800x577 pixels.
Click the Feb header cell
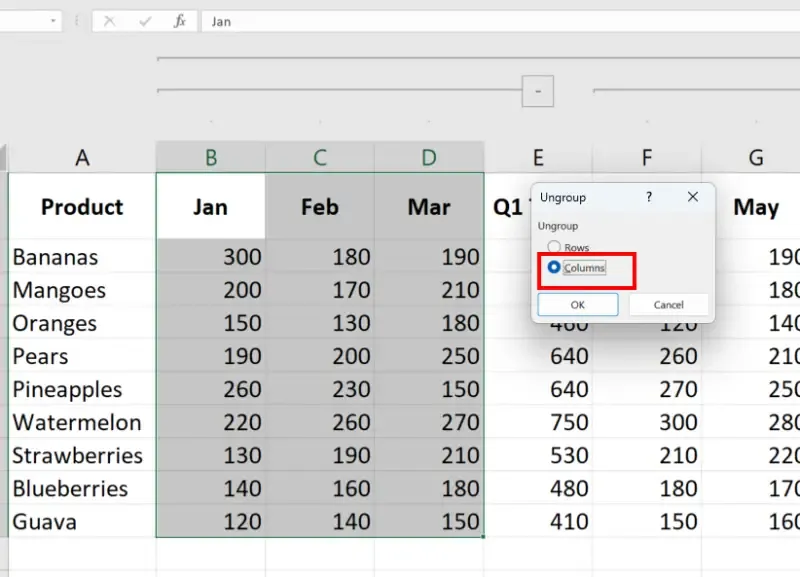320,206
